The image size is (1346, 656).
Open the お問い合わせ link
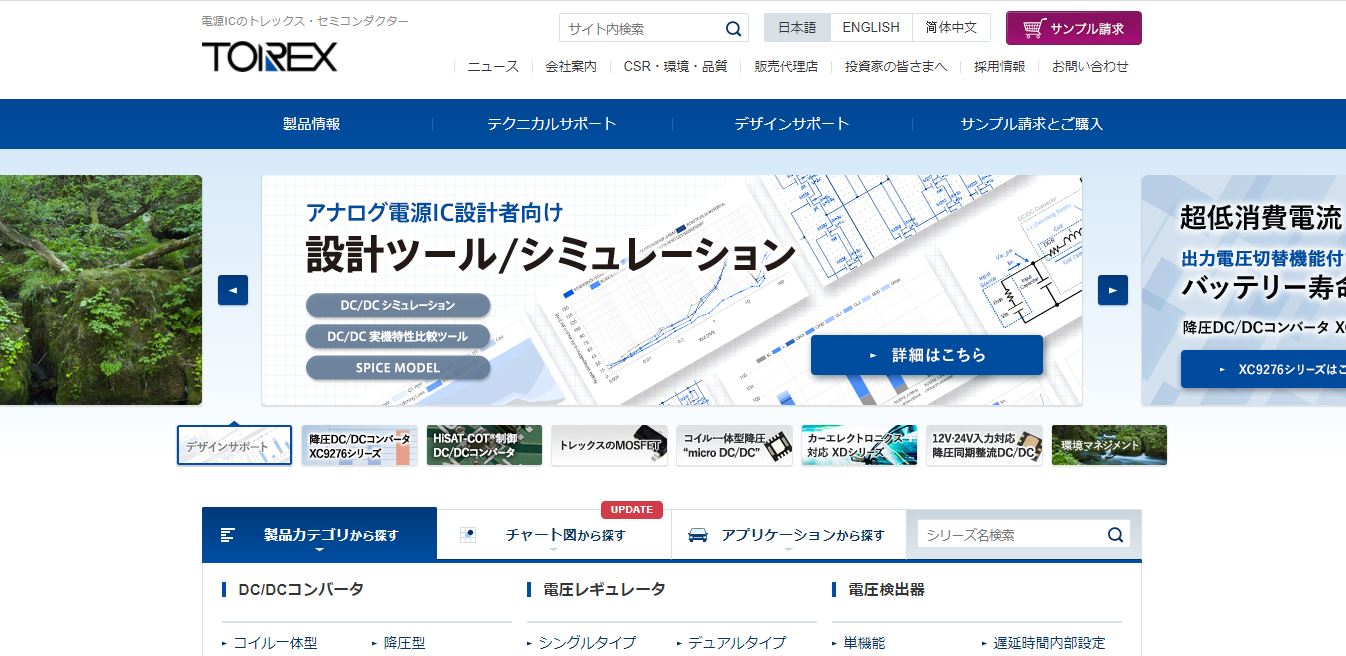point(1090,66)
